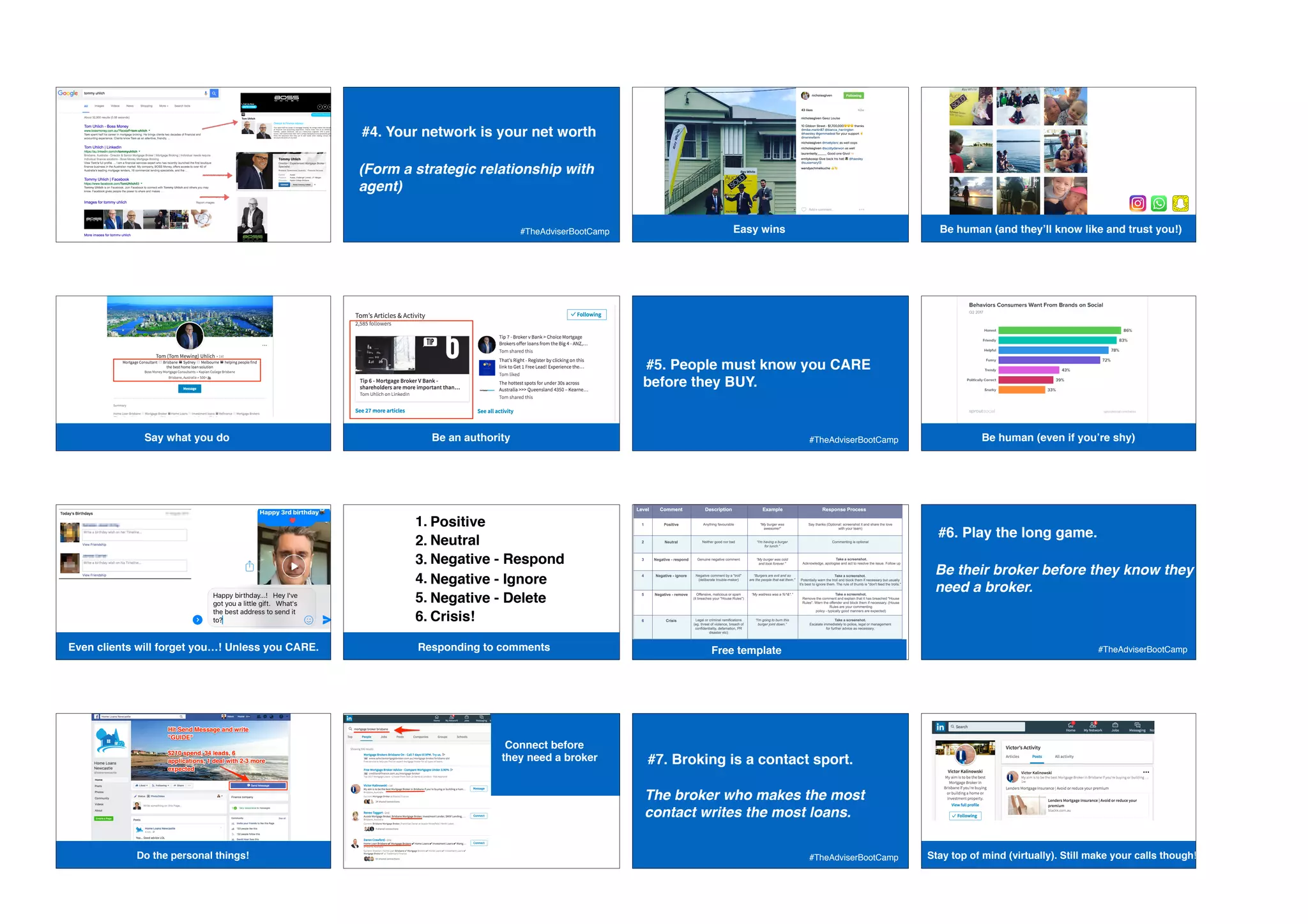Screen dimensions: 1308x924
Task: Click the green Honest 86% bar
Action: click(x=1059, y=330)
